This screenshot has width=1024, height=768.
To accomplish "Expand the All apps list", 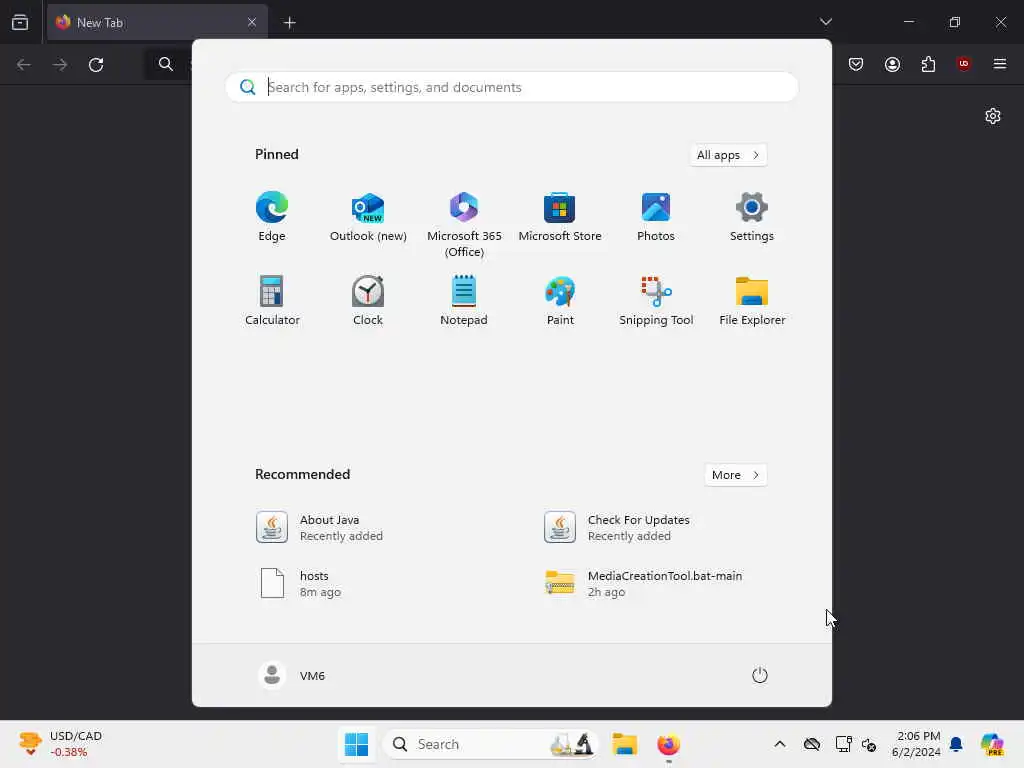I will coord(728,155).
